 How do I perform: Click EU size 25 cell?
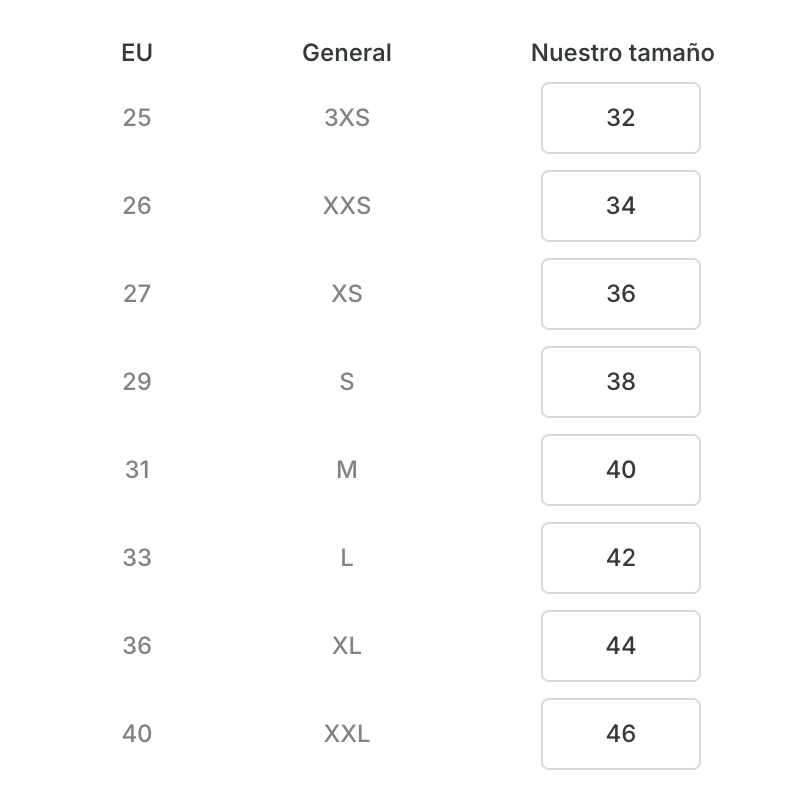[x=137, y=118]
